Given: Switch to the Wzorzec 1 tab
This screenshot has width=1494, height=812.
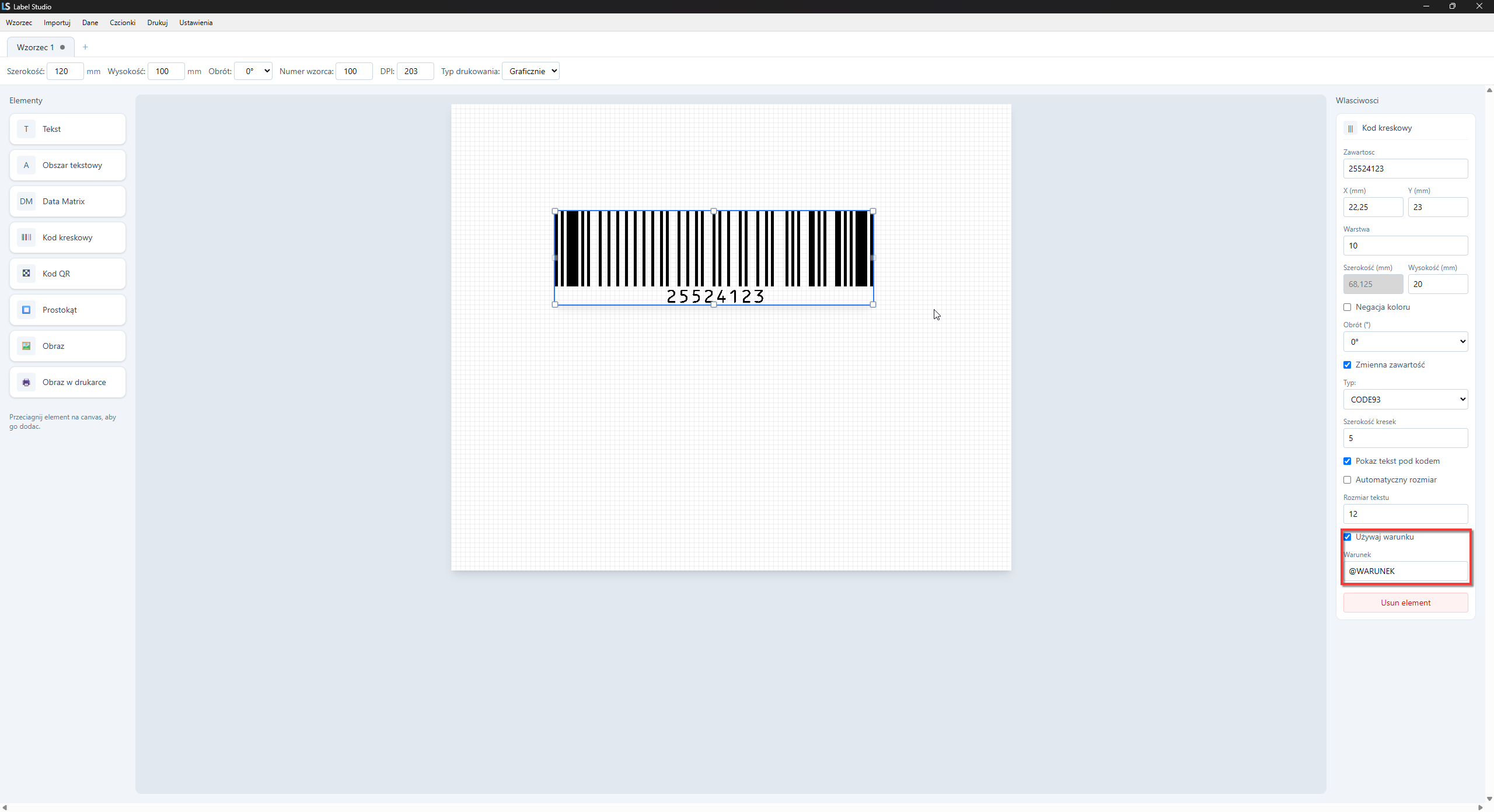Looking at the screenshot, I should coord(40,47).
